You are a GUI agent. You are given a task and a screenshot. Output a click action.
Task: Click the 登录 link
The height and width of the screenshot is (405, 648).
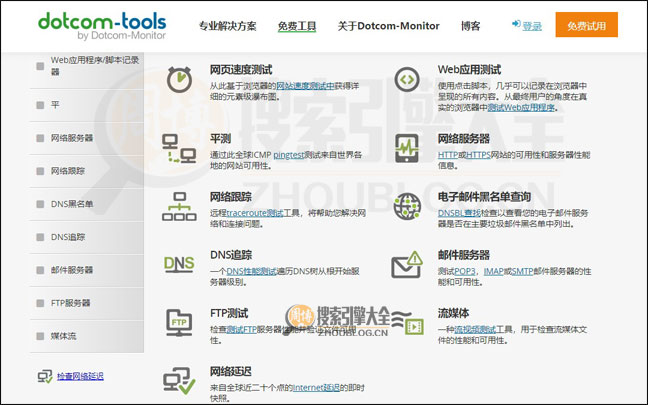[x=532, y=26]
